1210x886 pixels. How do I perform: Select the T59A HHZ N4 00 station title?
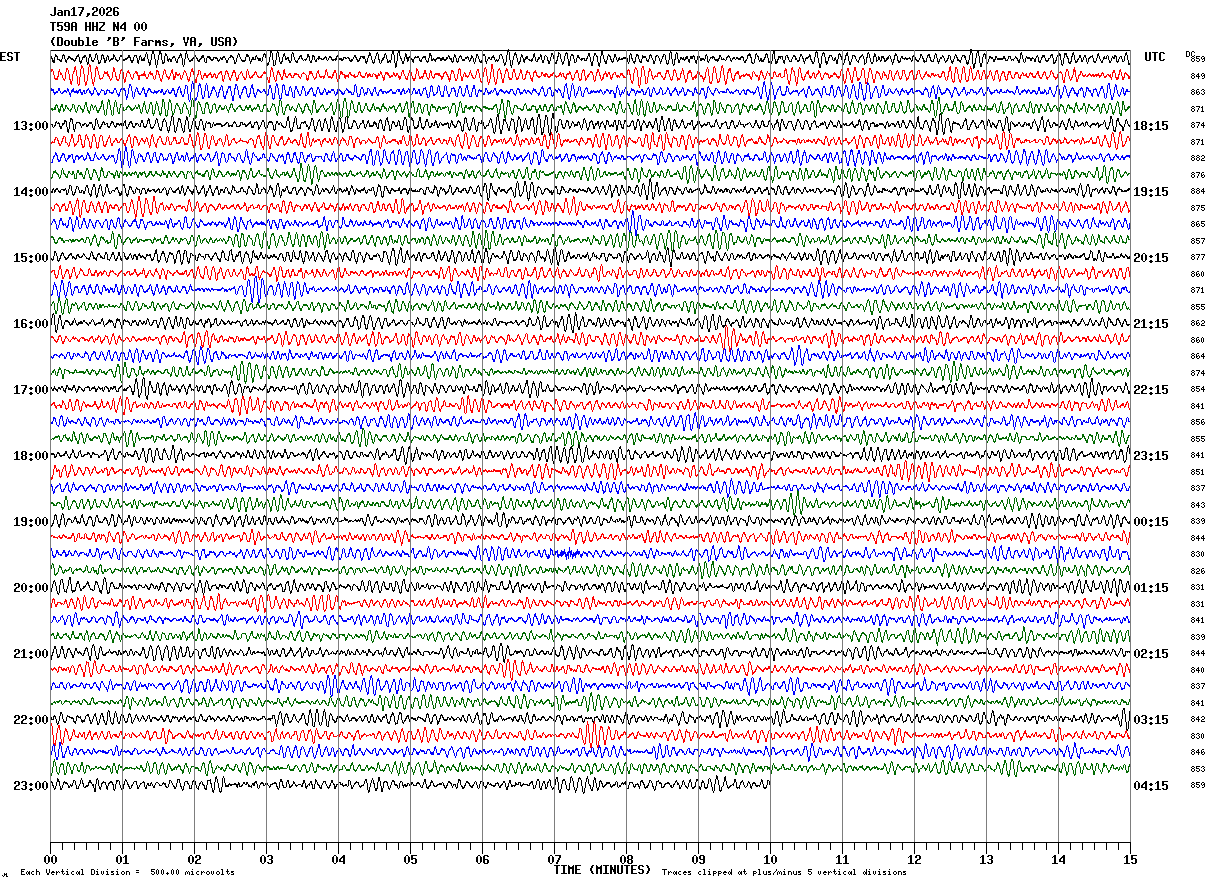click(99, 27)
